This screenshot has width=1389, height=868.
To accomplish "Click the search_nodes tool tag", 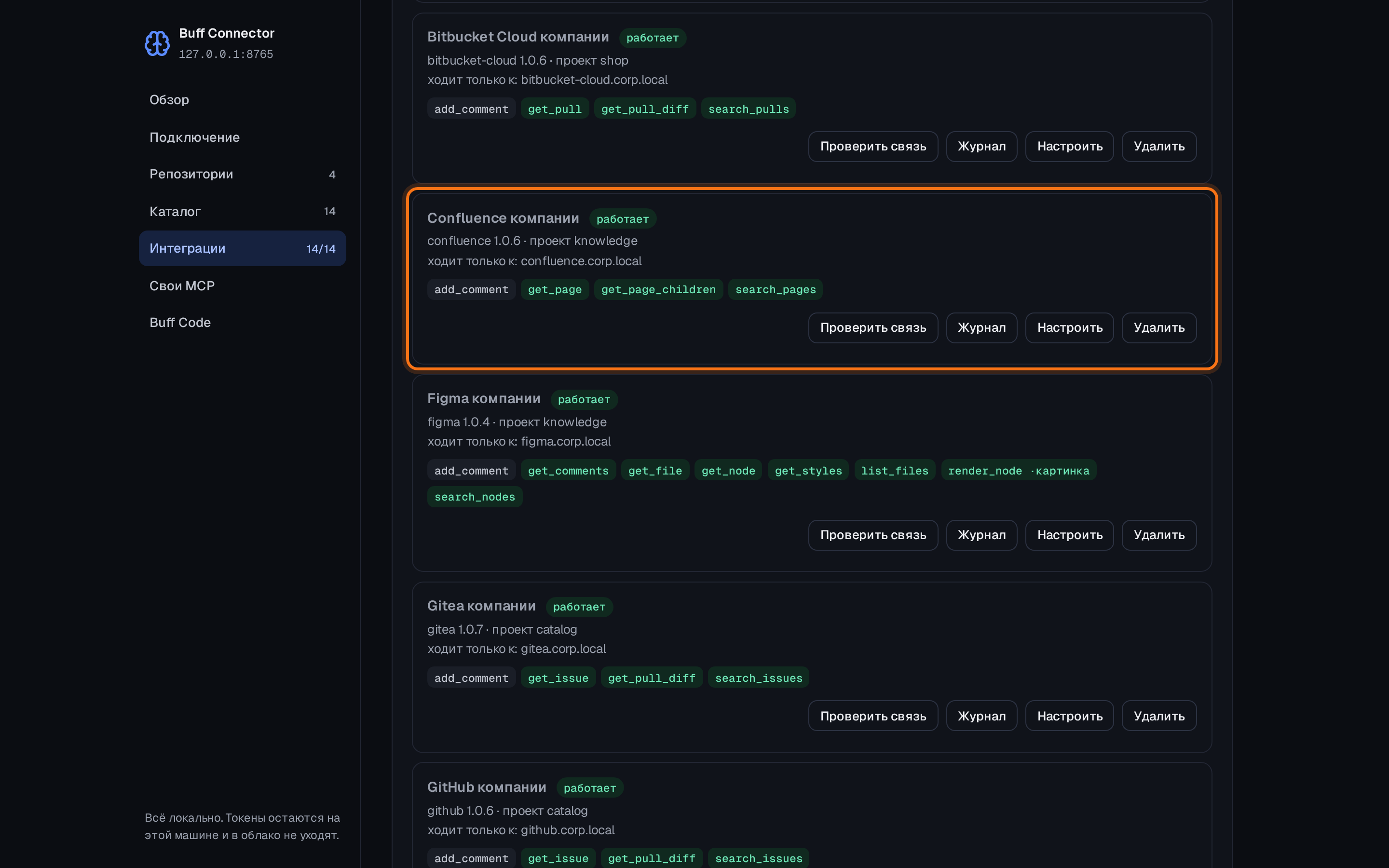I will (x=475, y=497).
